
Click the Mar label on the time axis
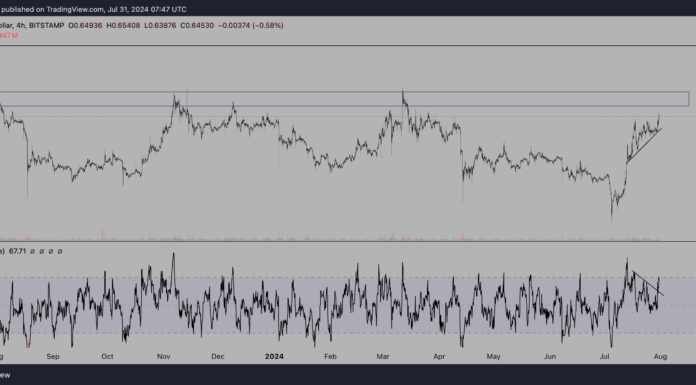click(383, 356)
